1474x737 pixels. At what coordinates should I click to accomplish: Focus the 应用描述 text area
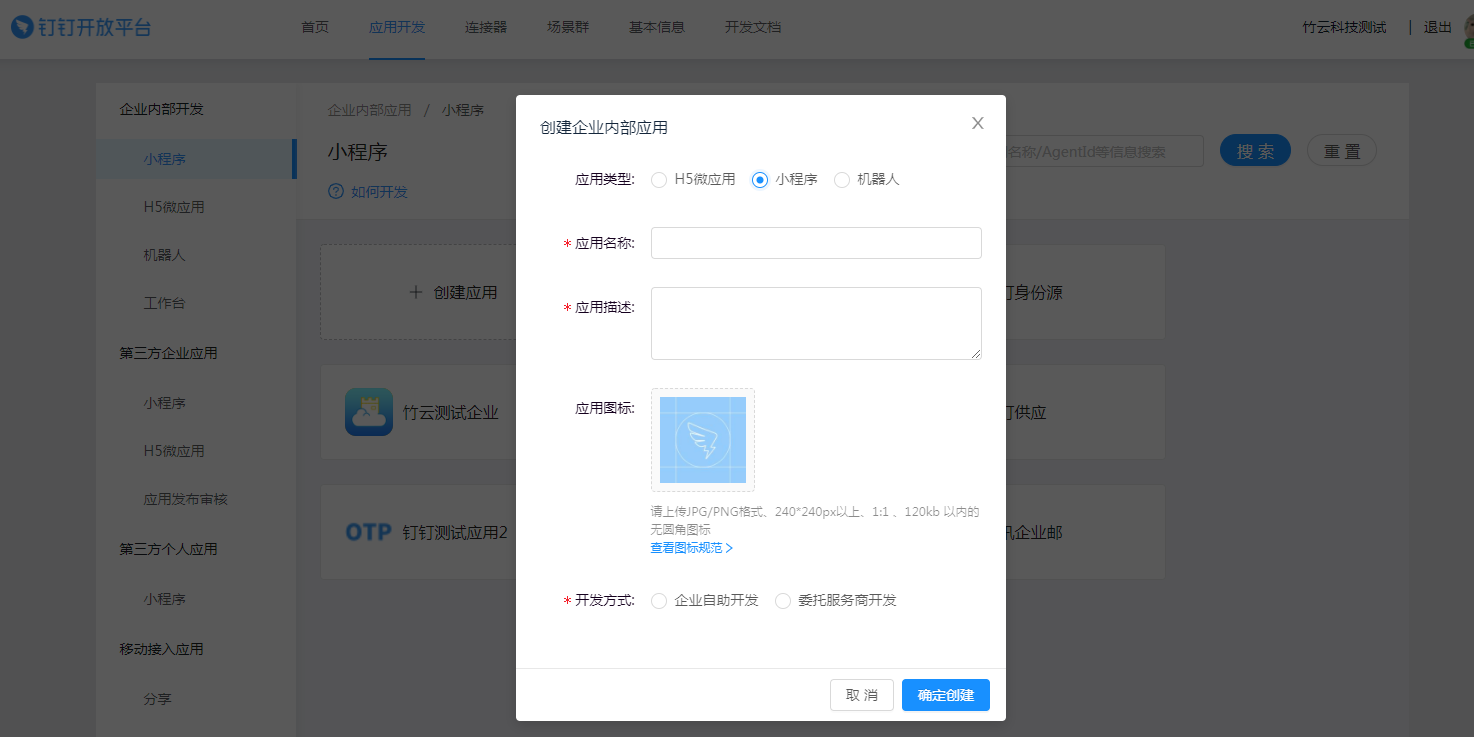(x=816, y=323)
